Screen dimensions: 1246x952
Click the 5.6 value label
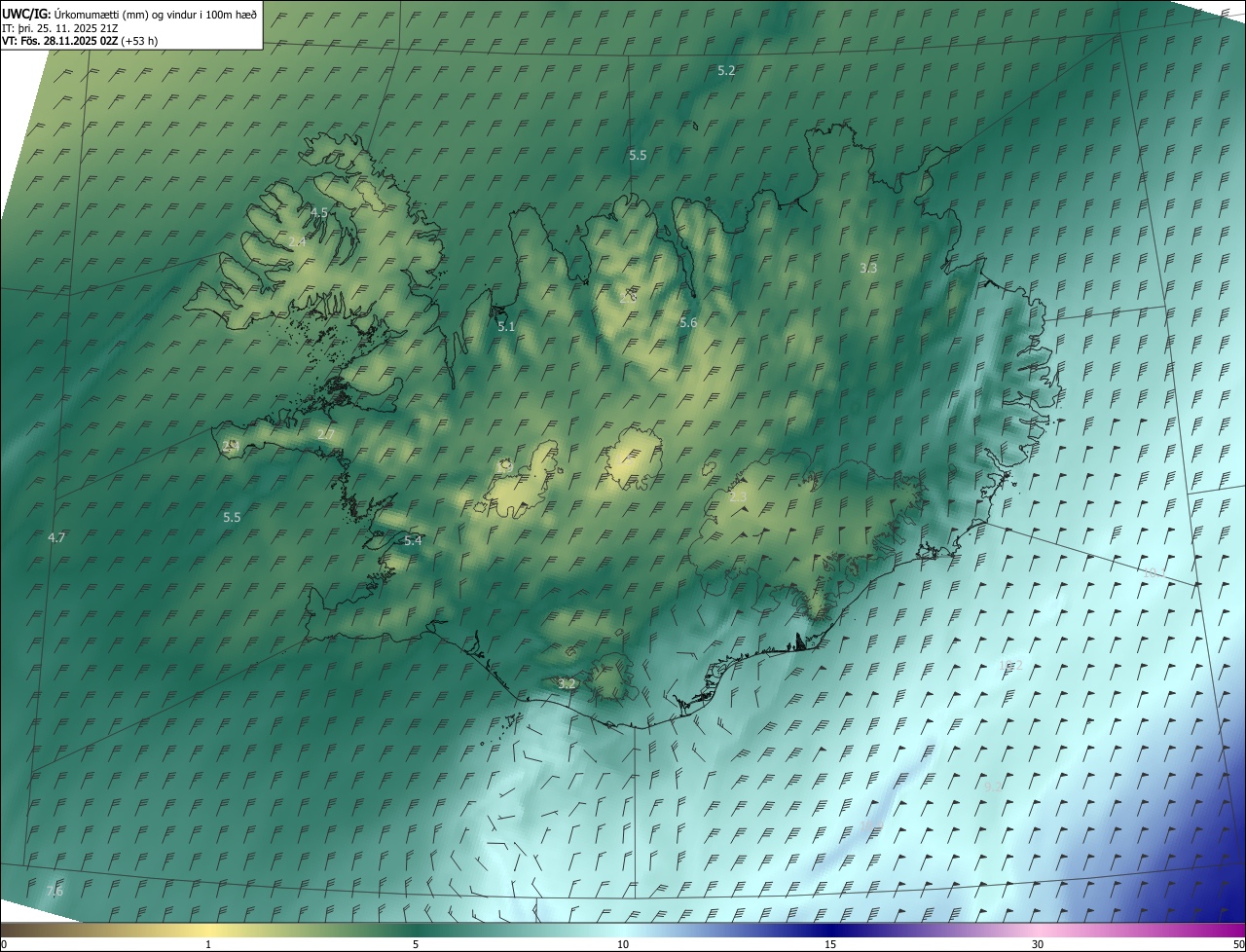pos(688,322)
